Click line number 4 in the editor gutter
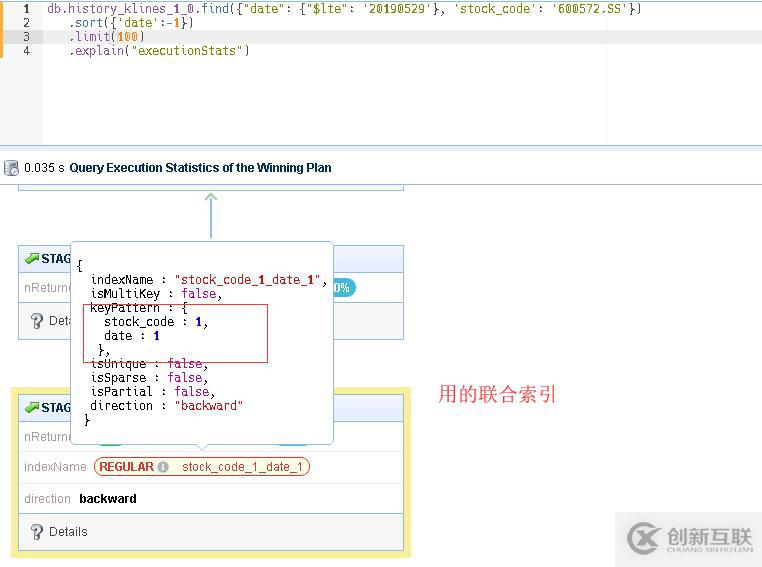The image size is (762, 567). (26, 51)
